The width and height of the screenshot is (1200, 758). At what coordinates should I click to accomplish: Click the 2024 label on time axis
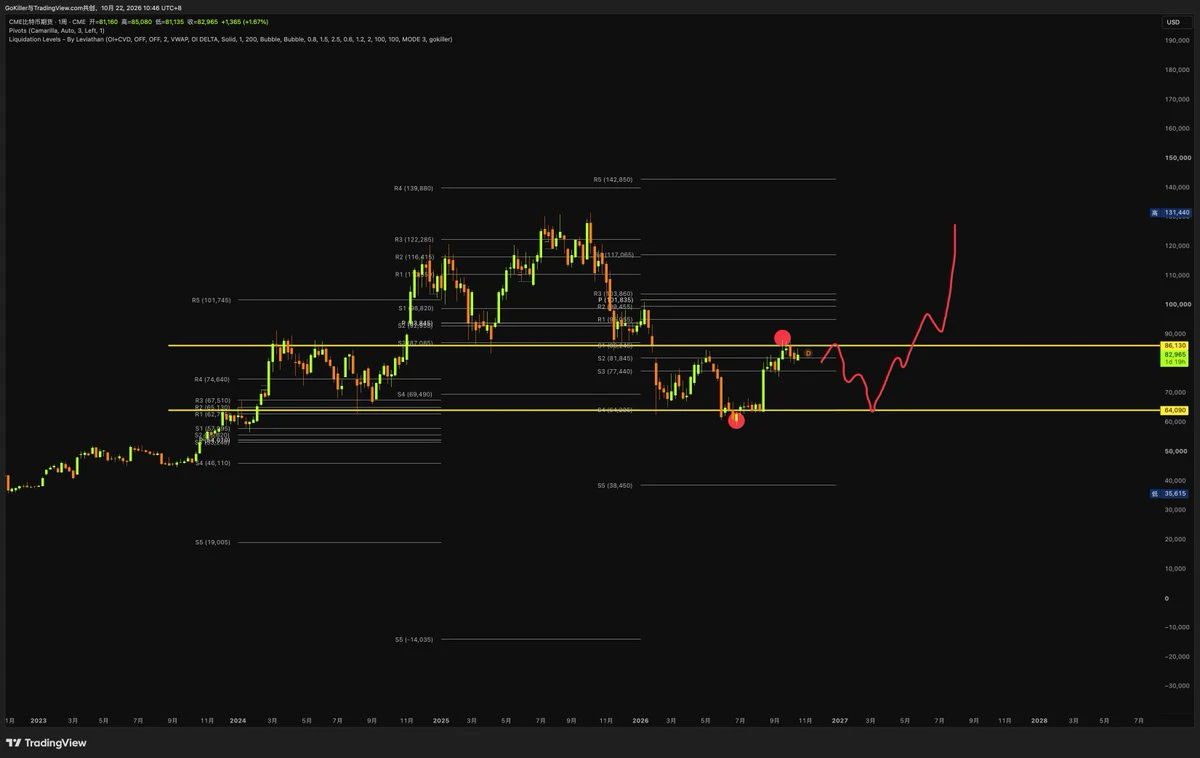(x=238, y=720)
